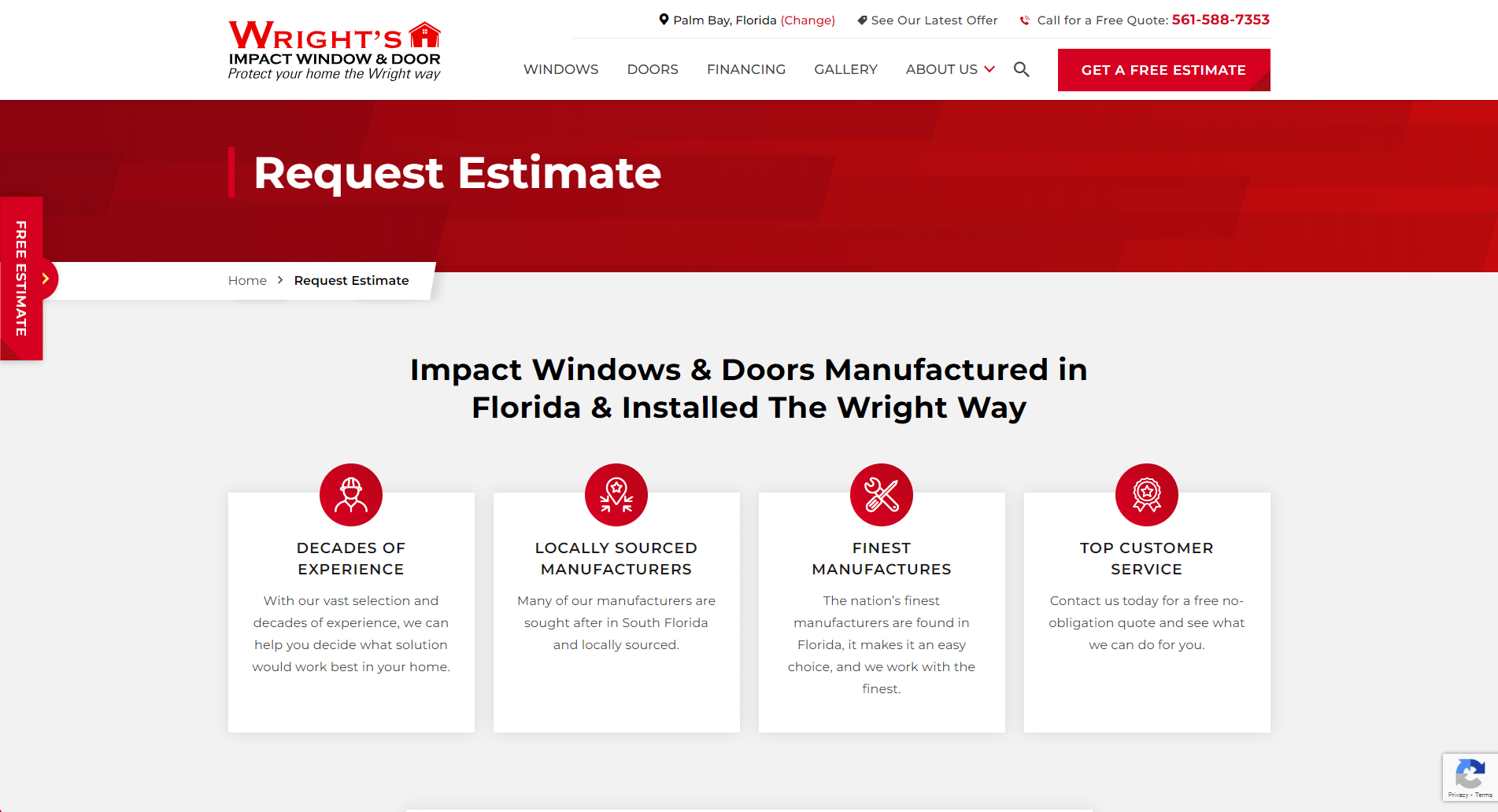Click the Decades of Experience heading
1498x812 pixels.
pyautogui.click(x=351, y=559)
